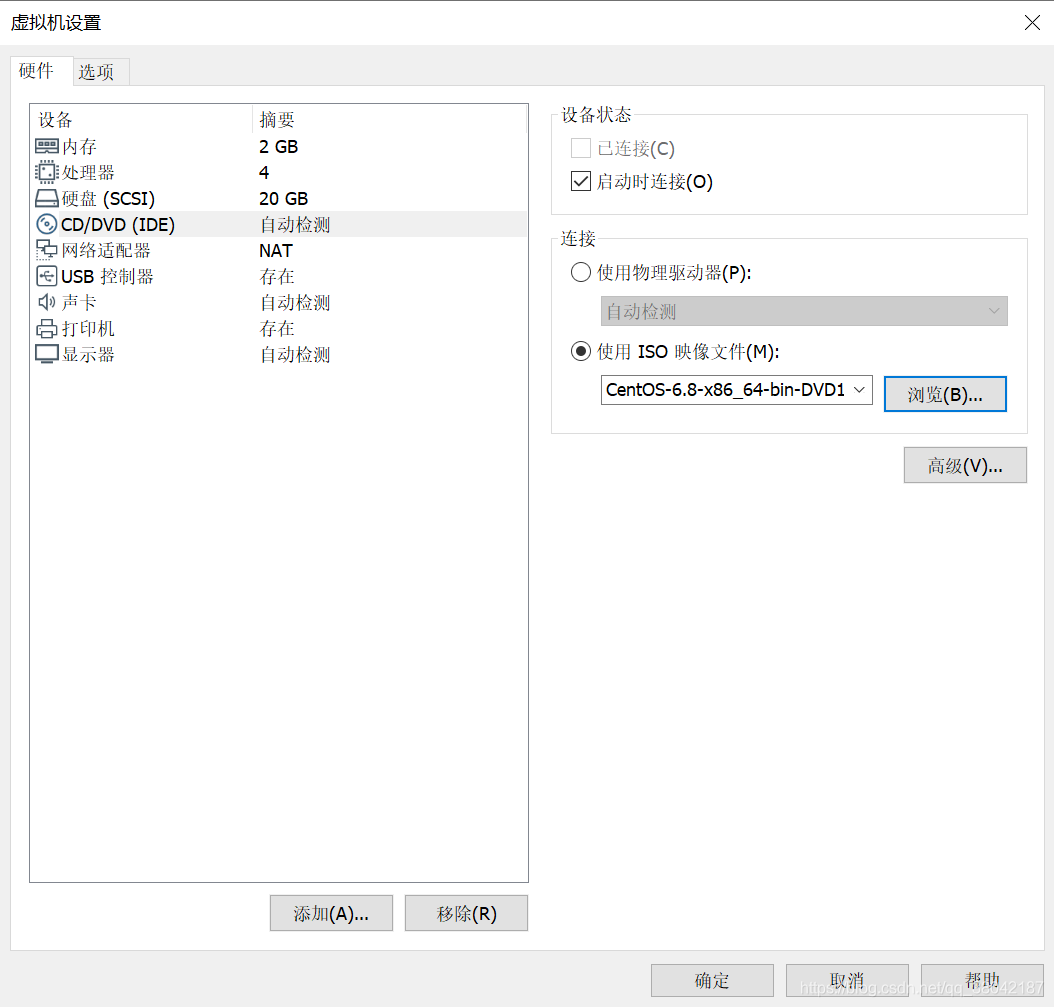Select the 显示器 display icon
Screen dimensions: 1054x1007
46,354
